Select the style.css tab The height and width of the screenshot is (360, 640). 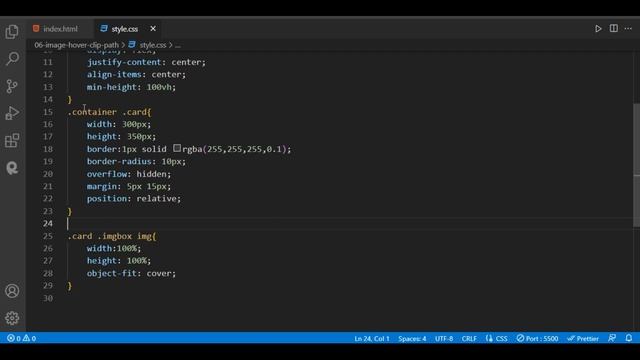click(x=124, y=29)
